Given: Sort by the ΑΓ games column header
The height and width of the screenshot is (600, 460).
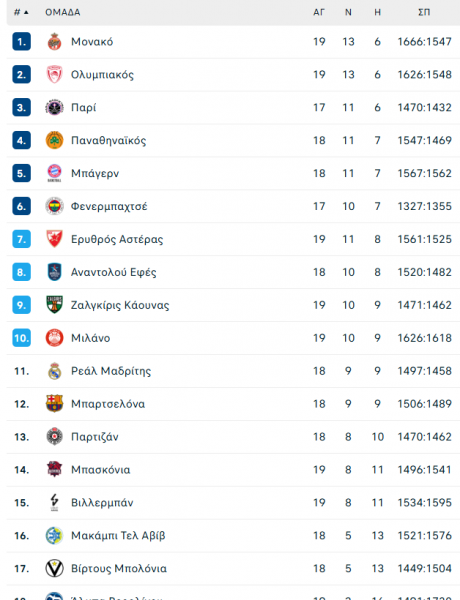Looking at the screenshot, I should 319,12.
